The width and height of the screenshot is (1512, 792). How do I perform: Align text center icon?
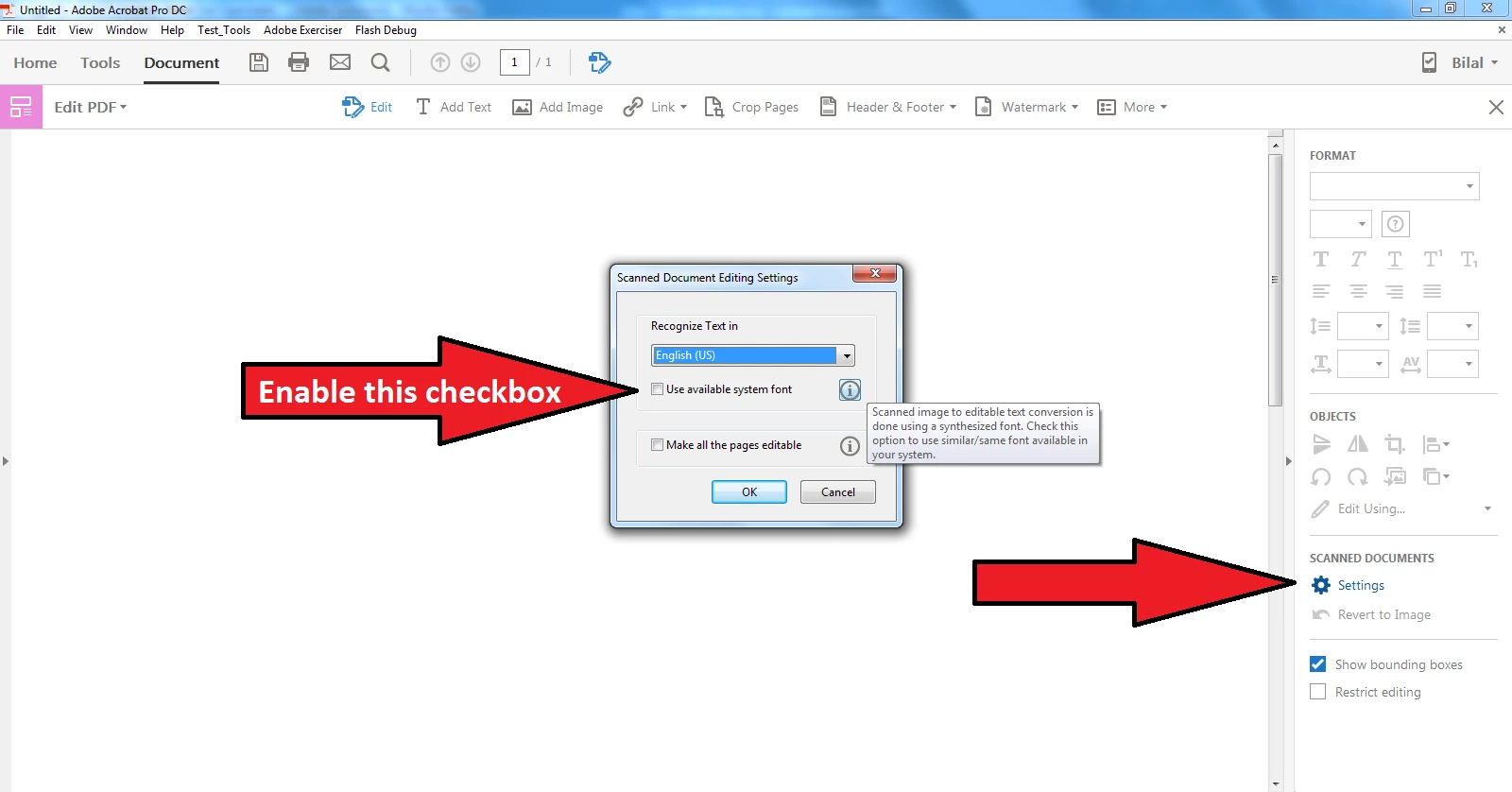(1358, 291)
